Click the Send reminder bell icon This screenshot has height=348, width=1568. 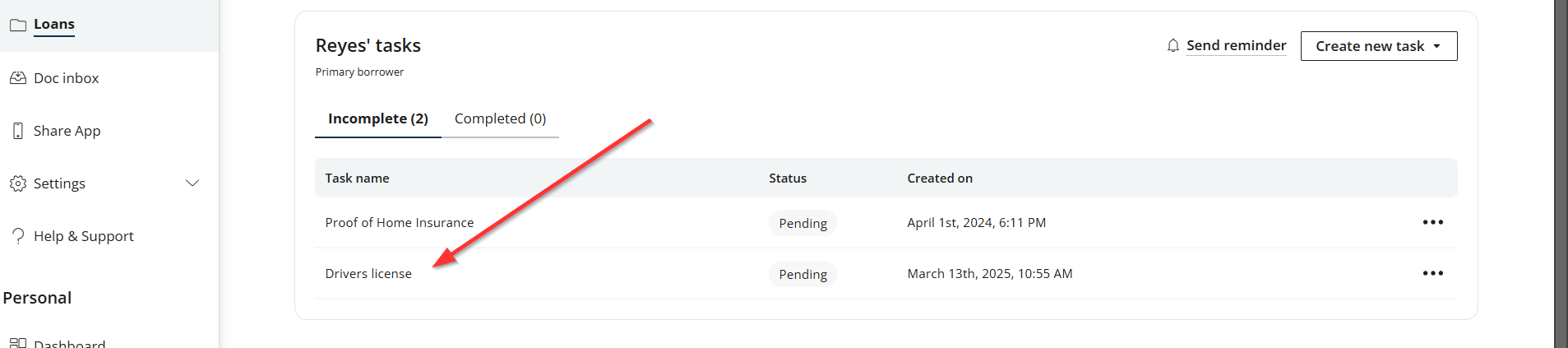pyautogui.click(x=1173, y=45)
